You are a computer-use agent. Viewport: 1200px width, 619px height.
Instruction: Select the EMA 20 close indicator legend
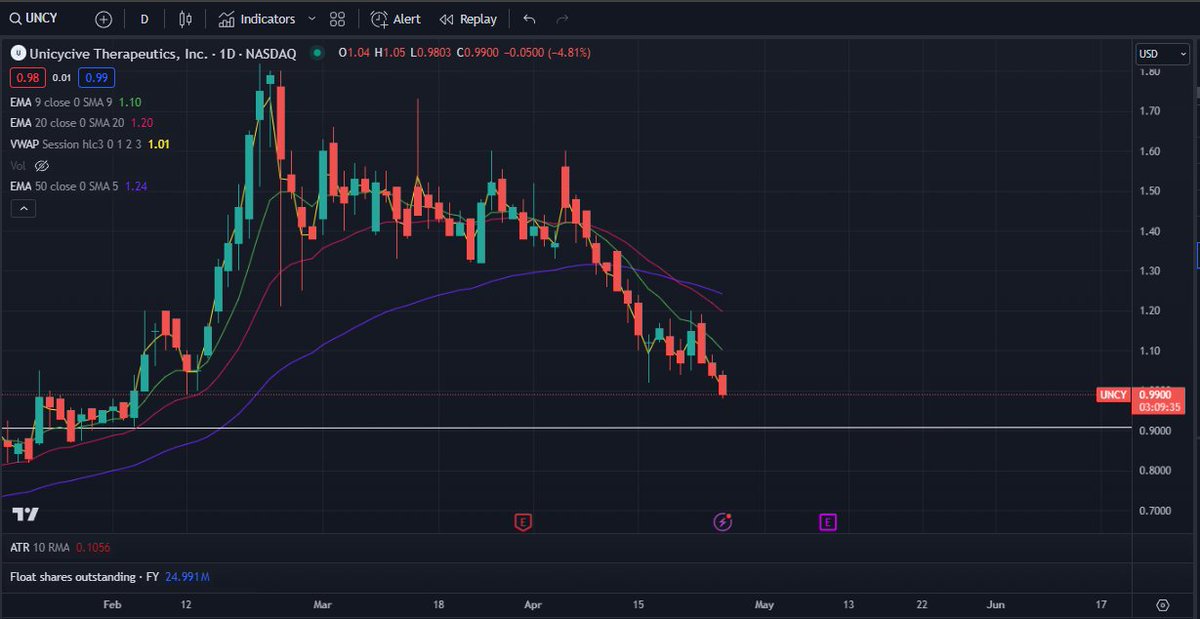65,123
